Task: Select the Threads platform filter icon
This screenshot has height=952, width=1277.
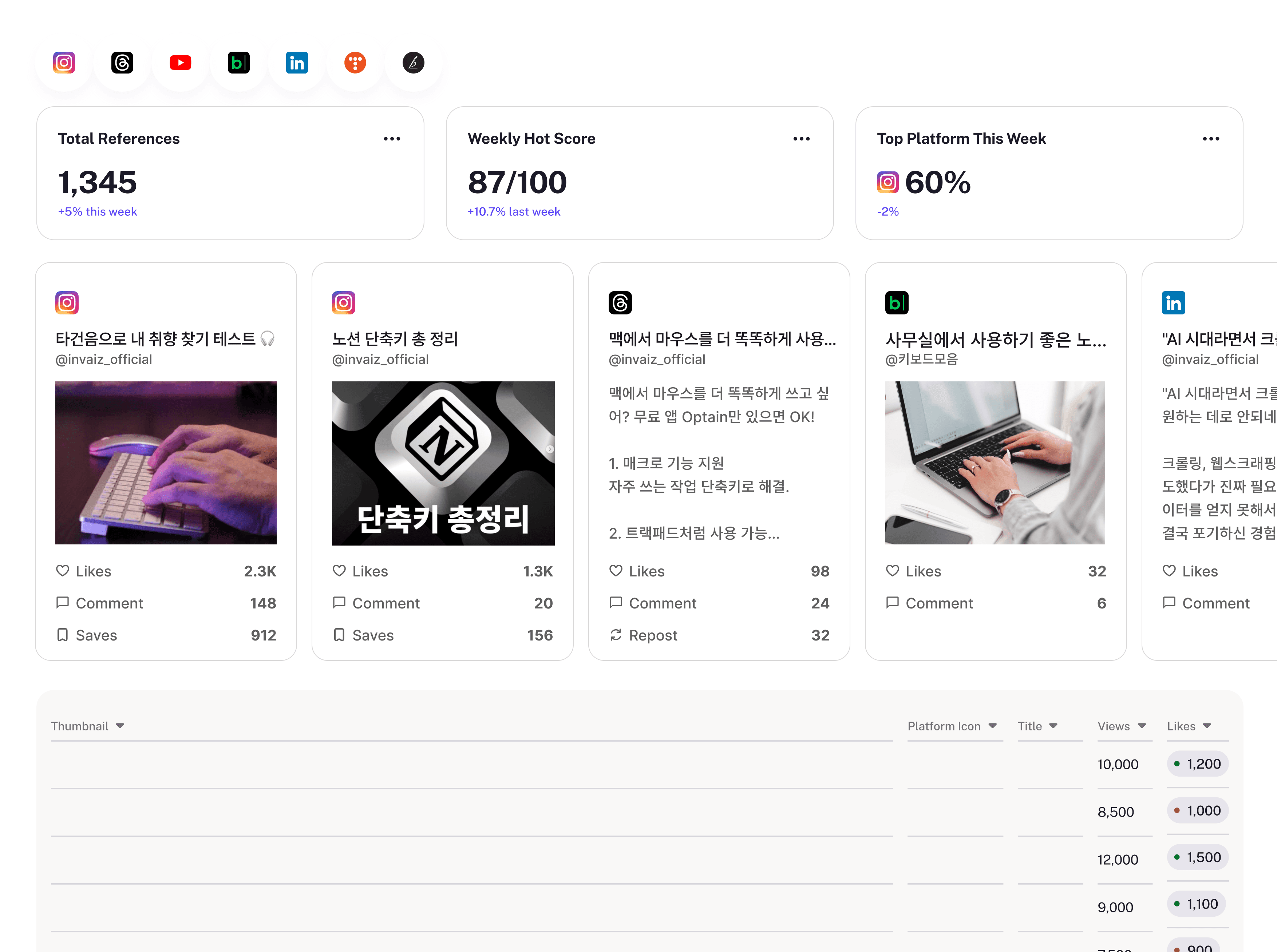Action: click(122, 62)
